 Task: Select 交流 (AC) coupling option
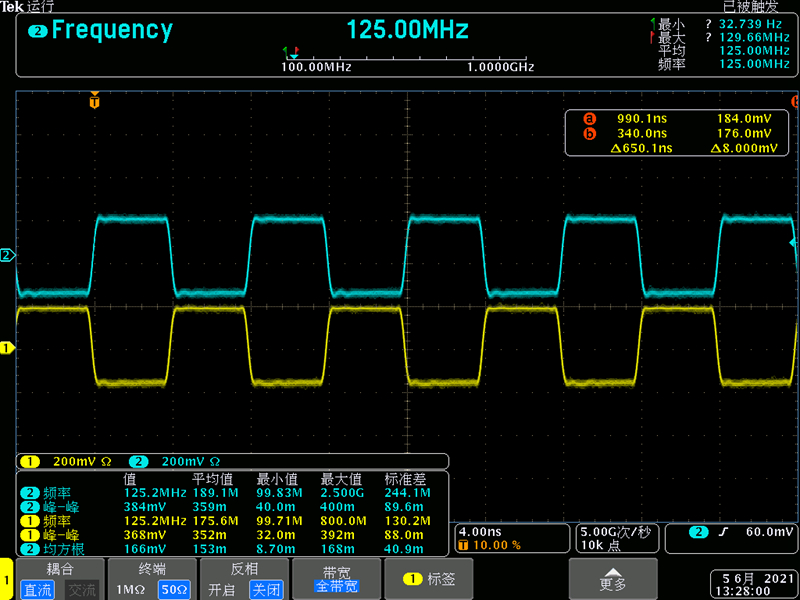point(82,590)
